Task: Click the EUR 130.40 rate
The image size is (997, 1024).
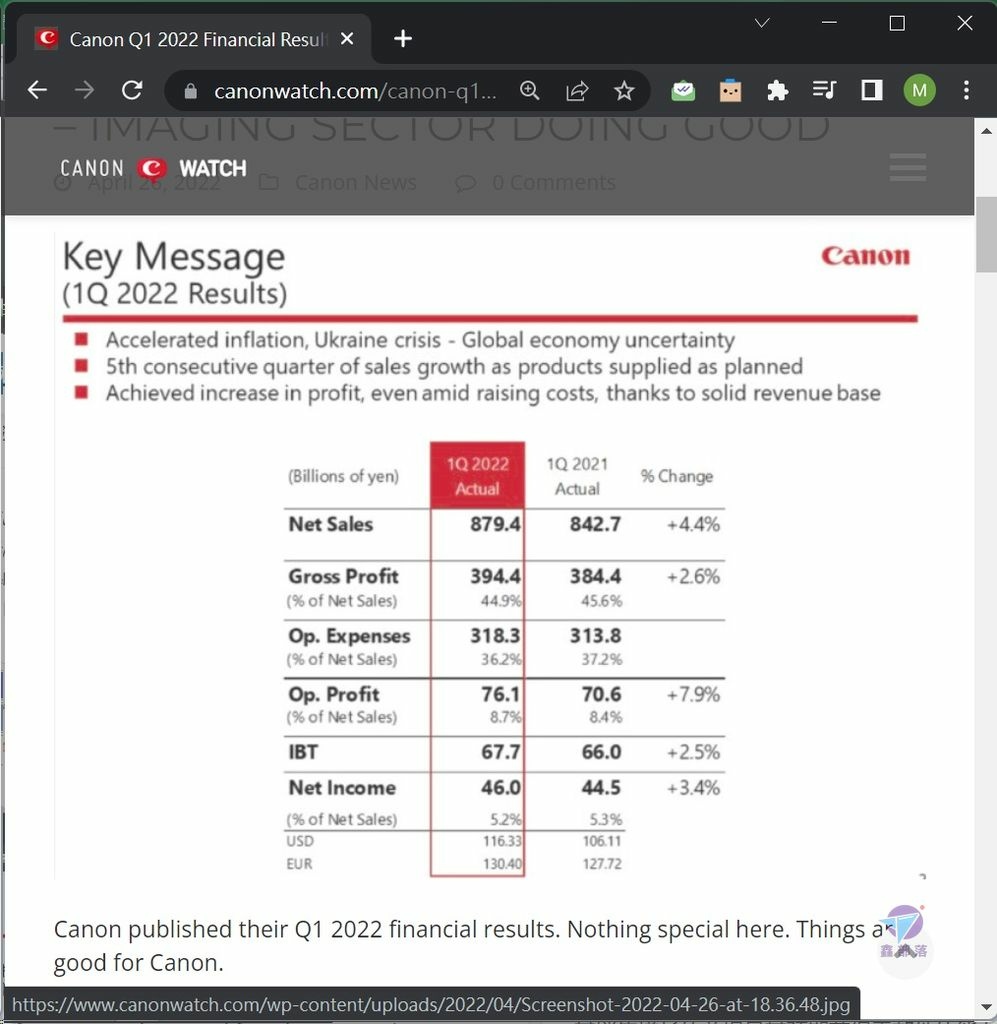Action: tap(502, 863)
